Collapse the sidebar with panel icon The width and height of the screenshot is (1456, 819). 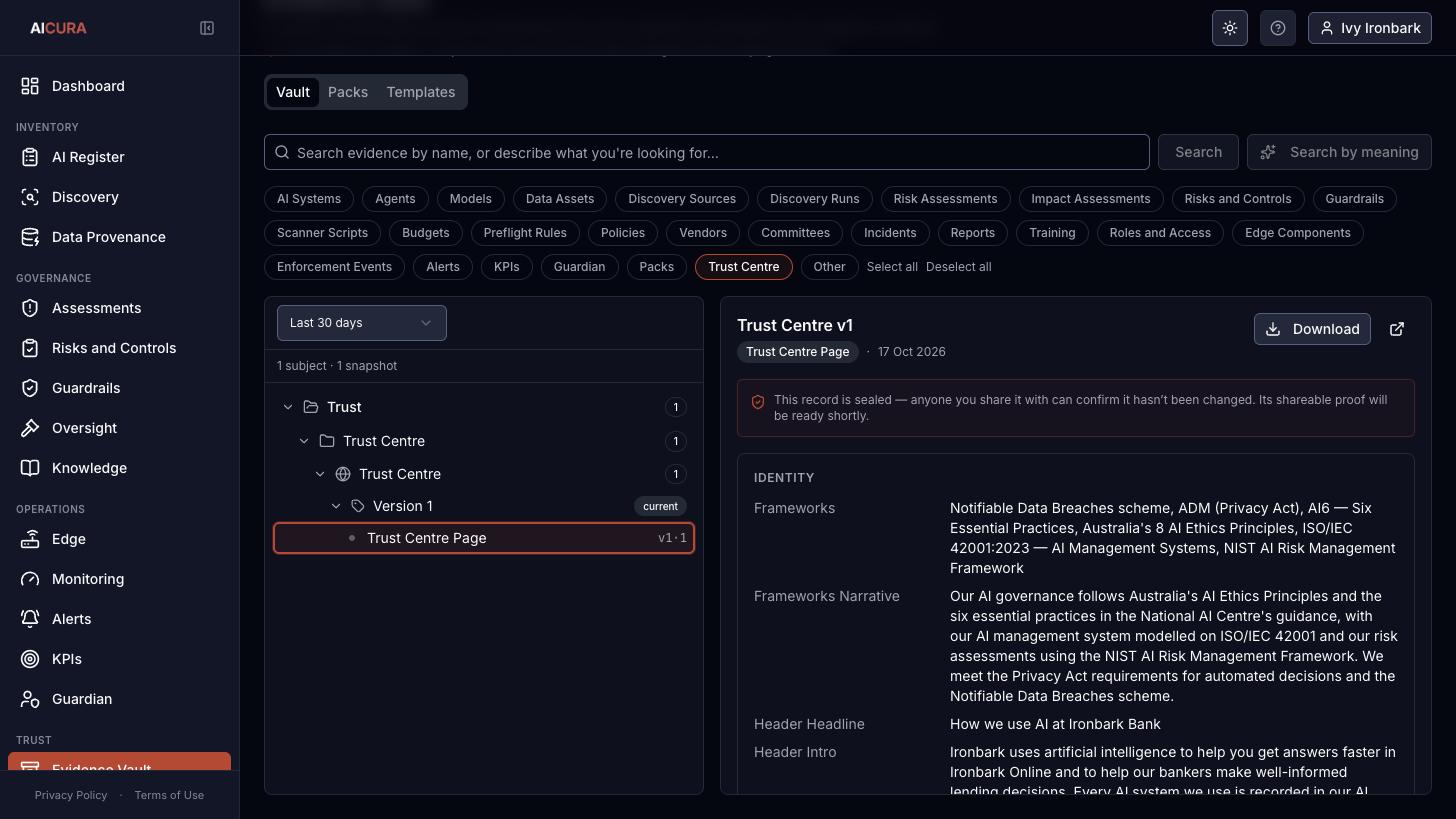(x=207, y=28)
